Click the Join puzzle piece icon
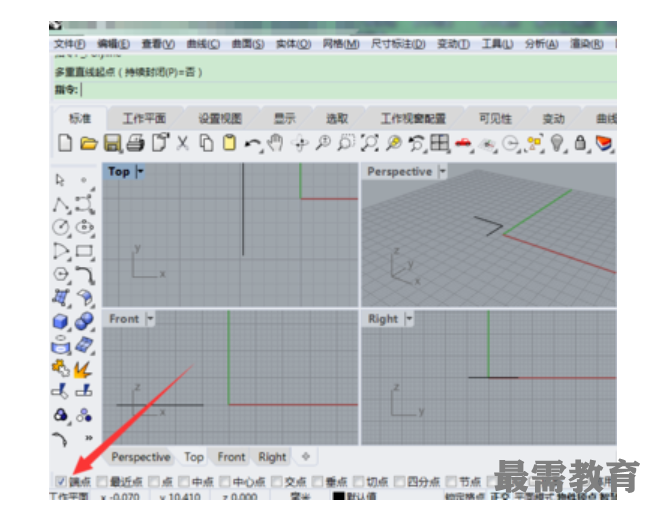The height and width of the screenshot is (516, 646). 61,368
